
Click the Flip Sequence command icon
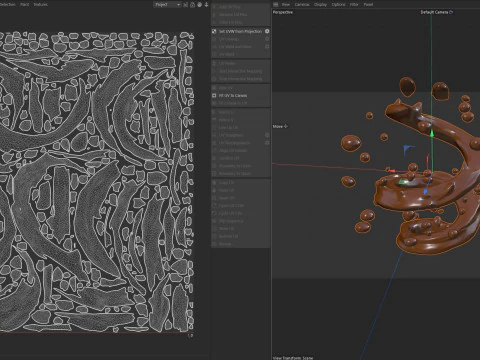[x=214, y=221]
